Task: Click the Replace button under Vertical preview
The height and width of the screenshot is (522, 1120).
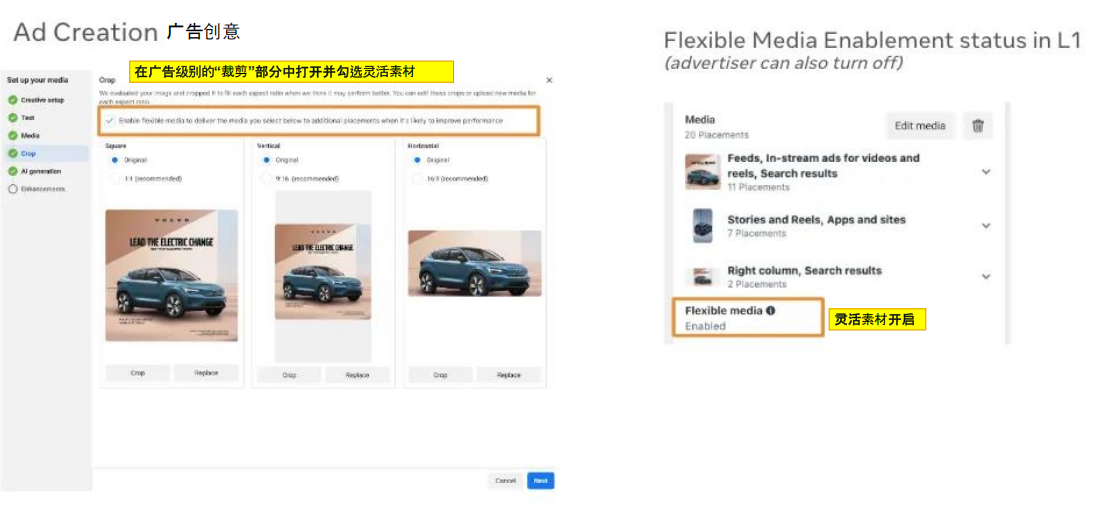Action: pos(357,375)
